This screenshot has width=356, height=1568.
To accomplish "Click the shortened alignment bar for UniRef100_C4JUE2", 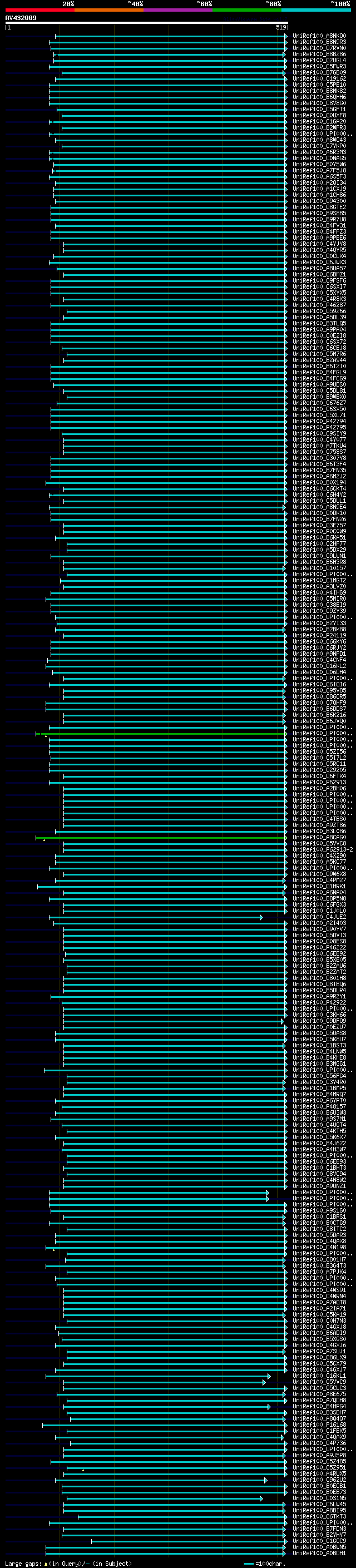I will tap(156, 917).
